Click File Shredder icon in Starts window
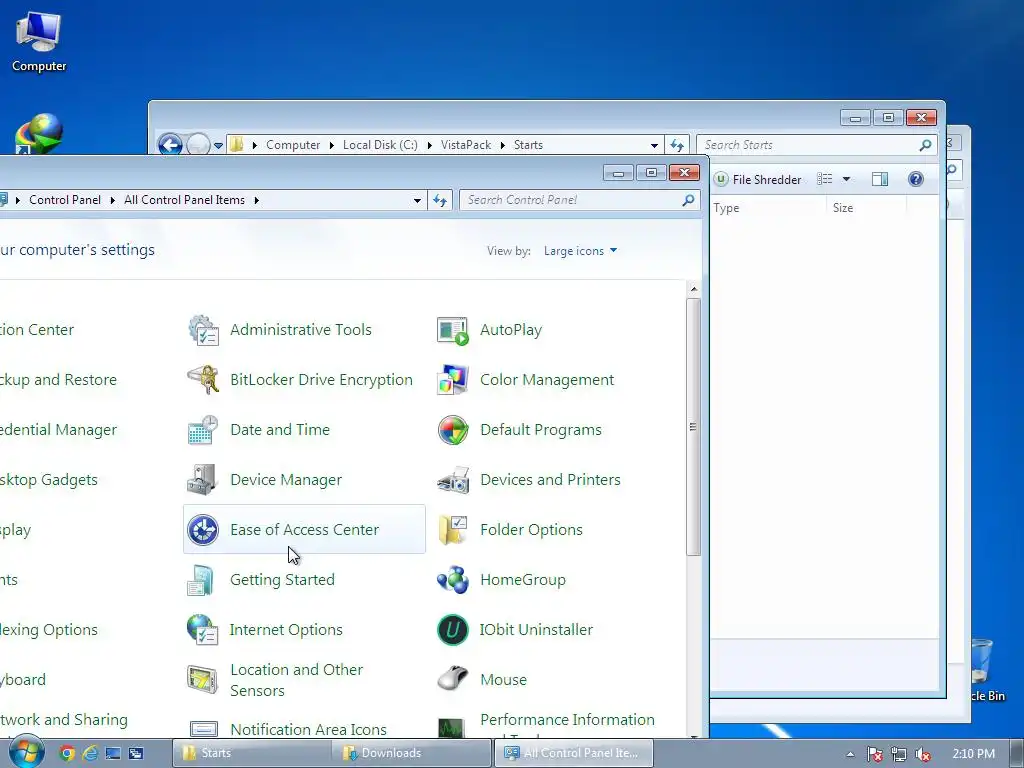The image size is (1024, 768). click(x=721, y=179)
